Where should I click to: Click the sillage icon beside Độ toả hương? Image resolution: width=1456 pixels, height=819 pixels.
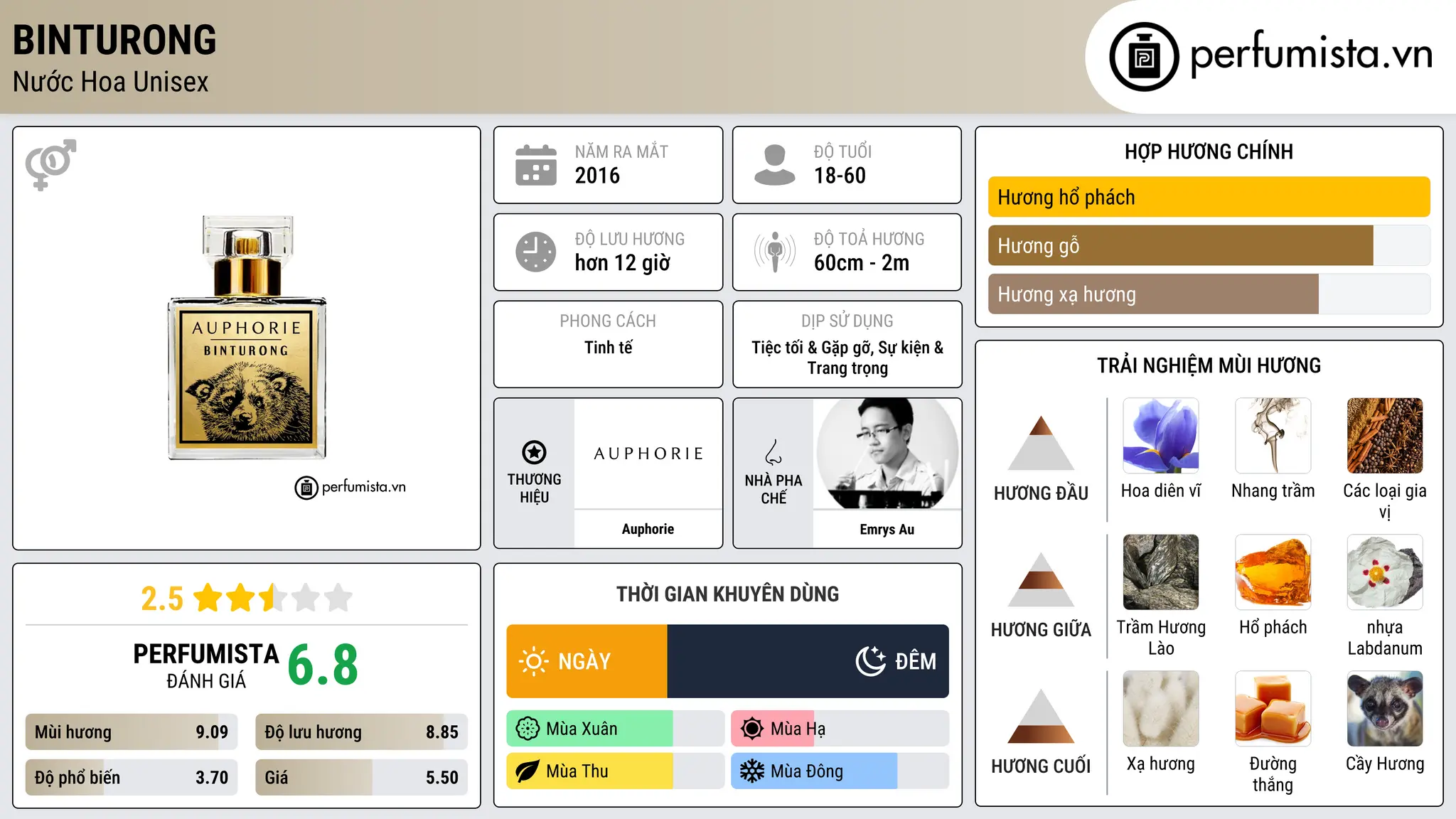[774, 252]
